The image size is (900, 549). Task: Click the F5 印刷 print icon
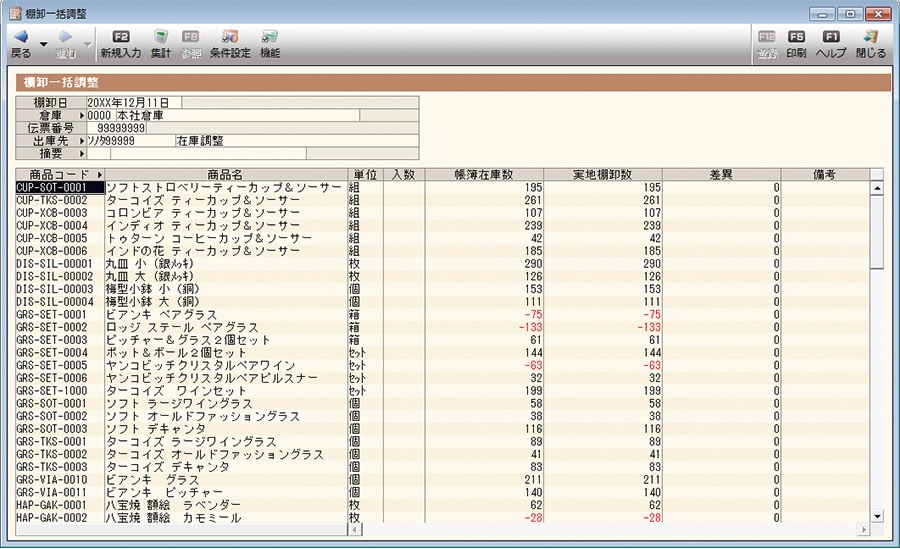pos(796,37)
